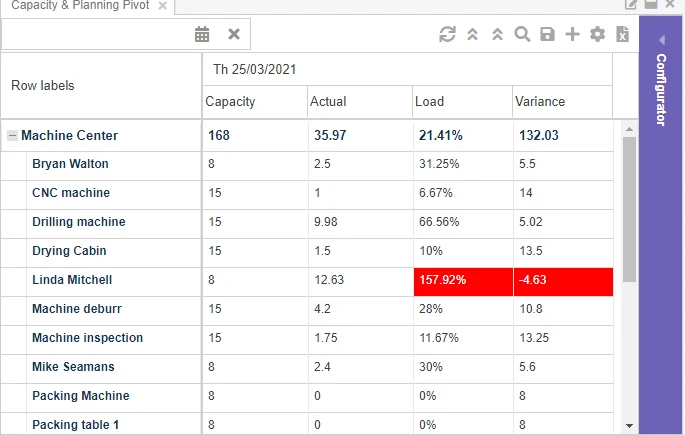The image size is (685, 435).
Task: Click the 31.25% load for Bryan Walton
Action: [x=463, y=166]
